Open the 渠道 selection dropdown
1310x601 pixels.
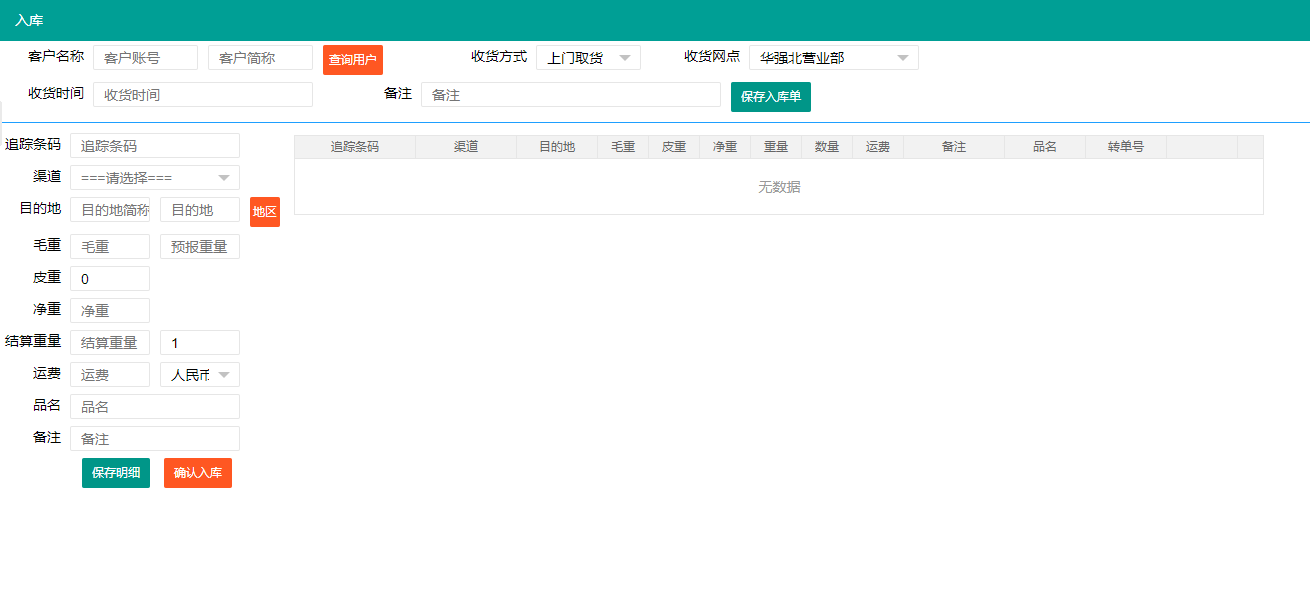pos(155,178)
